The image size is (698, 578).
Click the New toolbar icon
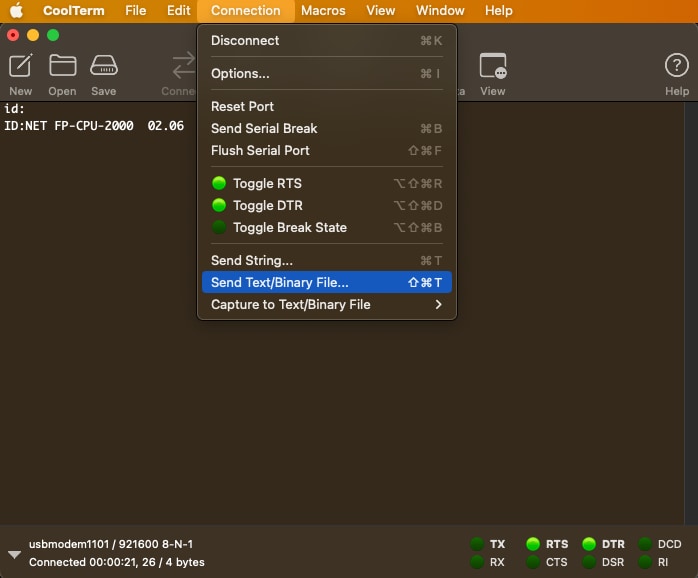click(20, 66)
